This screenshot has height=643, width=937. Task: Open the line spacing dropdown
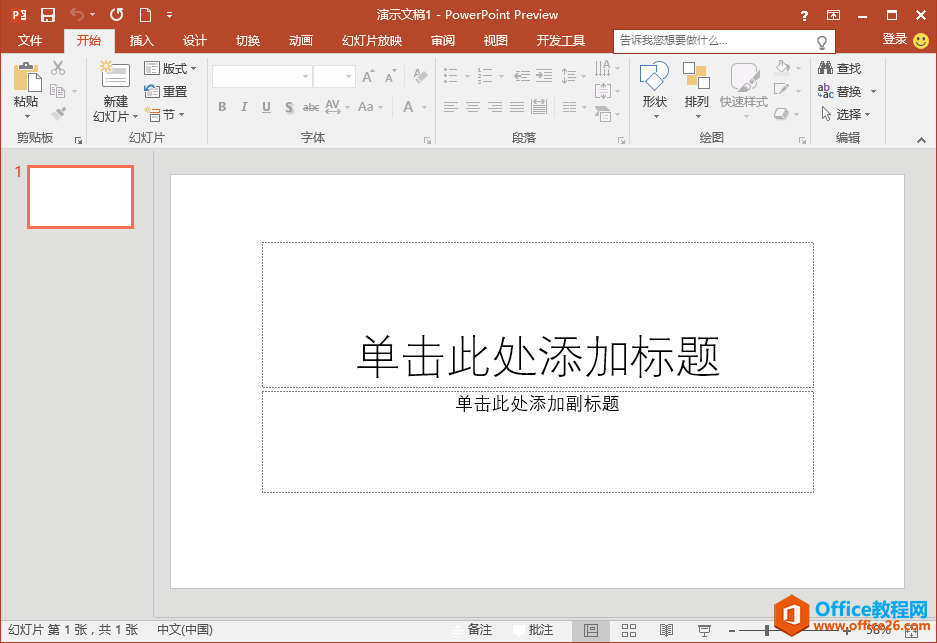coord(573,76)
